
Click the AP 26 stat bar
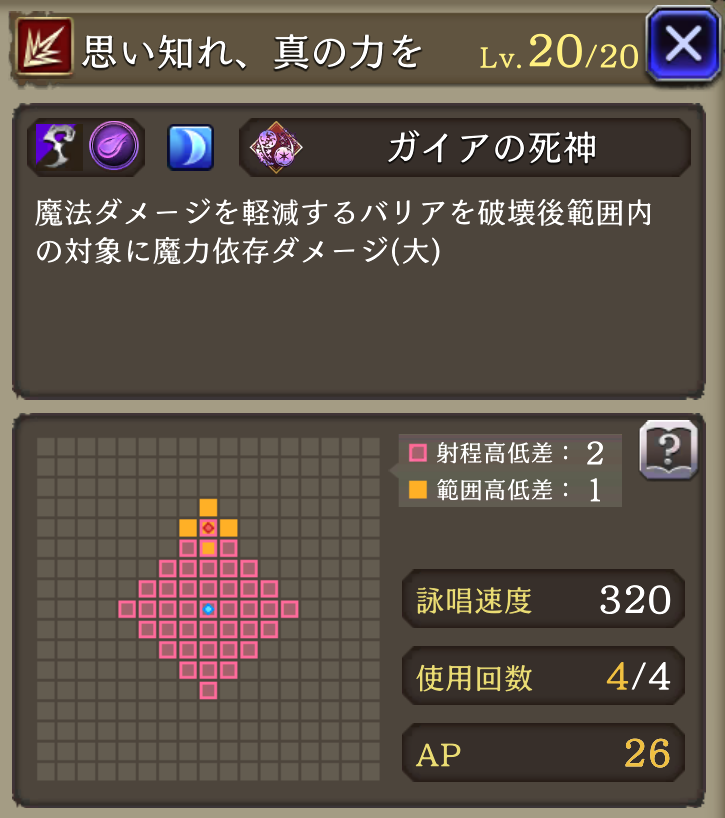pyautogui.click(x=543, y=752)
